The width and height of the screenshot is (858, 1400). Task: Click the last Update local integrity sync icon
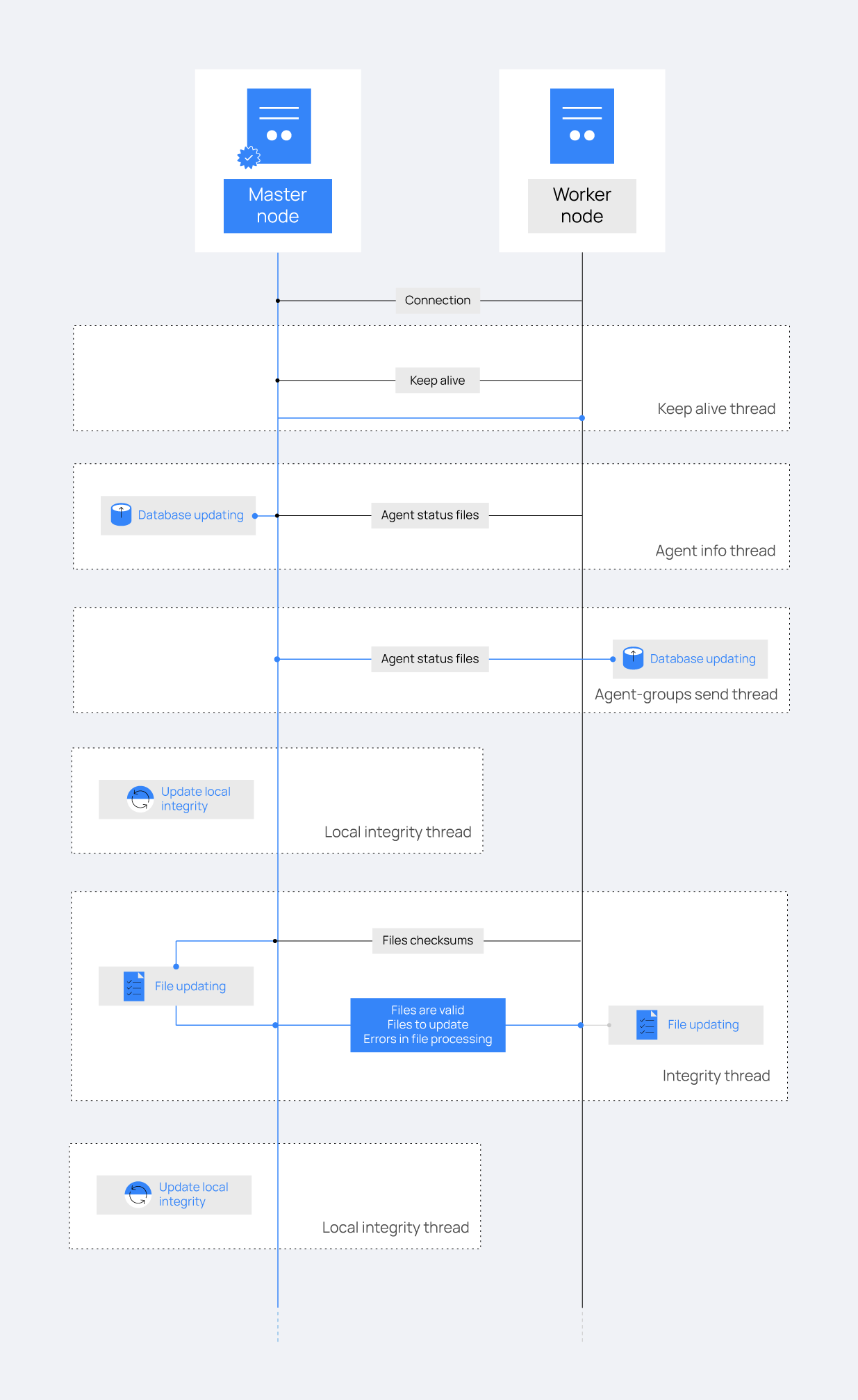pyautogui.click(x=138, y=1194)
